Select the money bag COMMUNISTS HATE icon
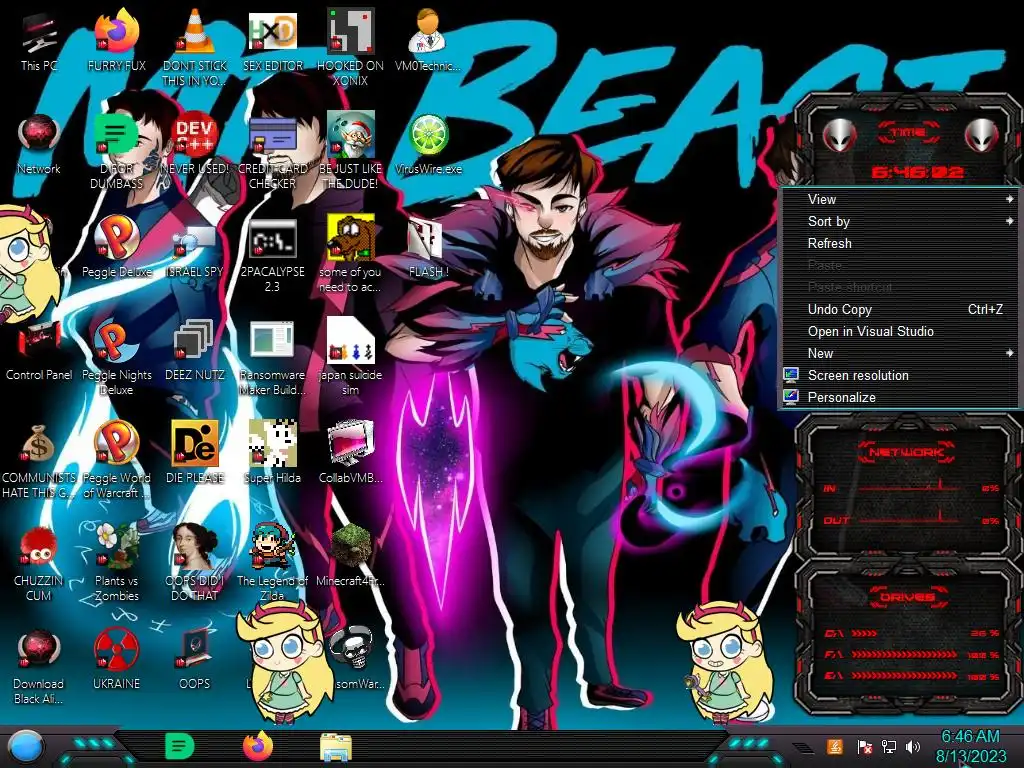This screenshot has height=768, width=1024. (x=39, y=445)
